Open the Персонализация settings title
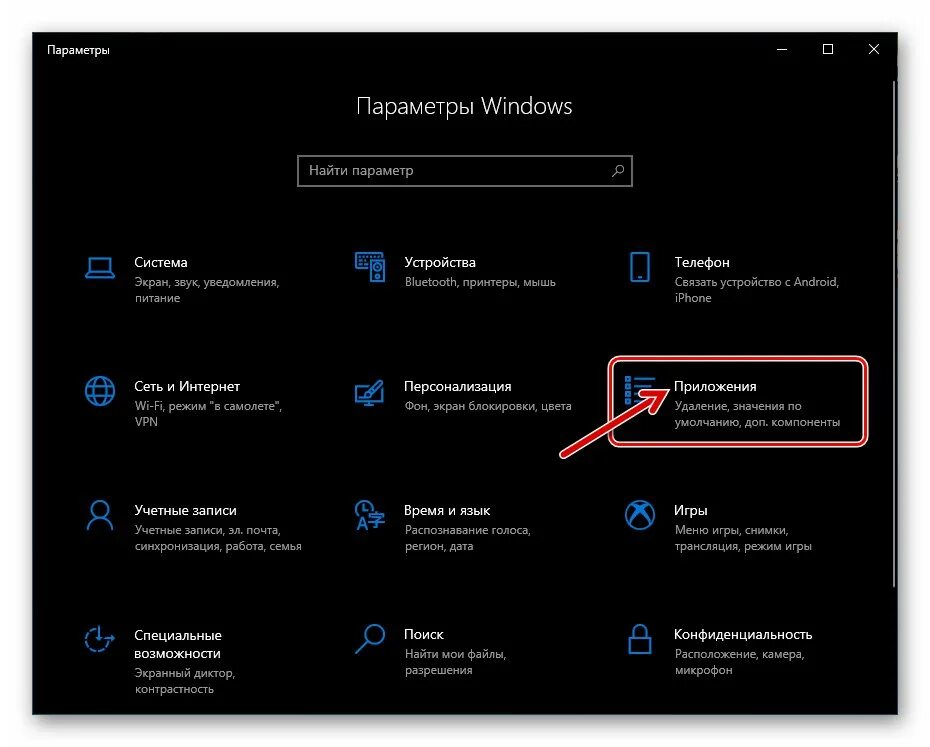 click(x=457, y=386)
